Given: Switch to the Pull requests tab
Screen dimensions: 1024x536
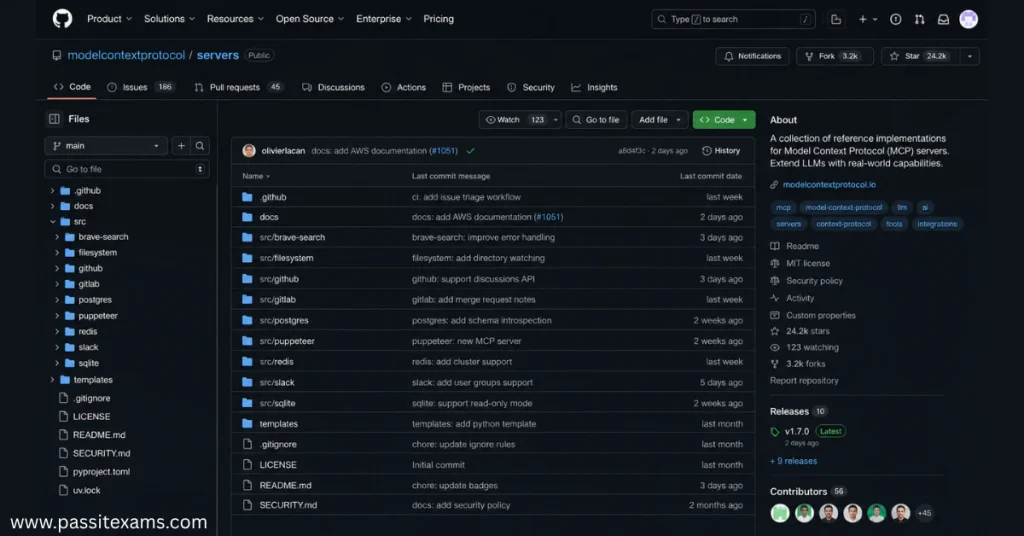Looking at the screenshot, I should [x=238, y=87].
